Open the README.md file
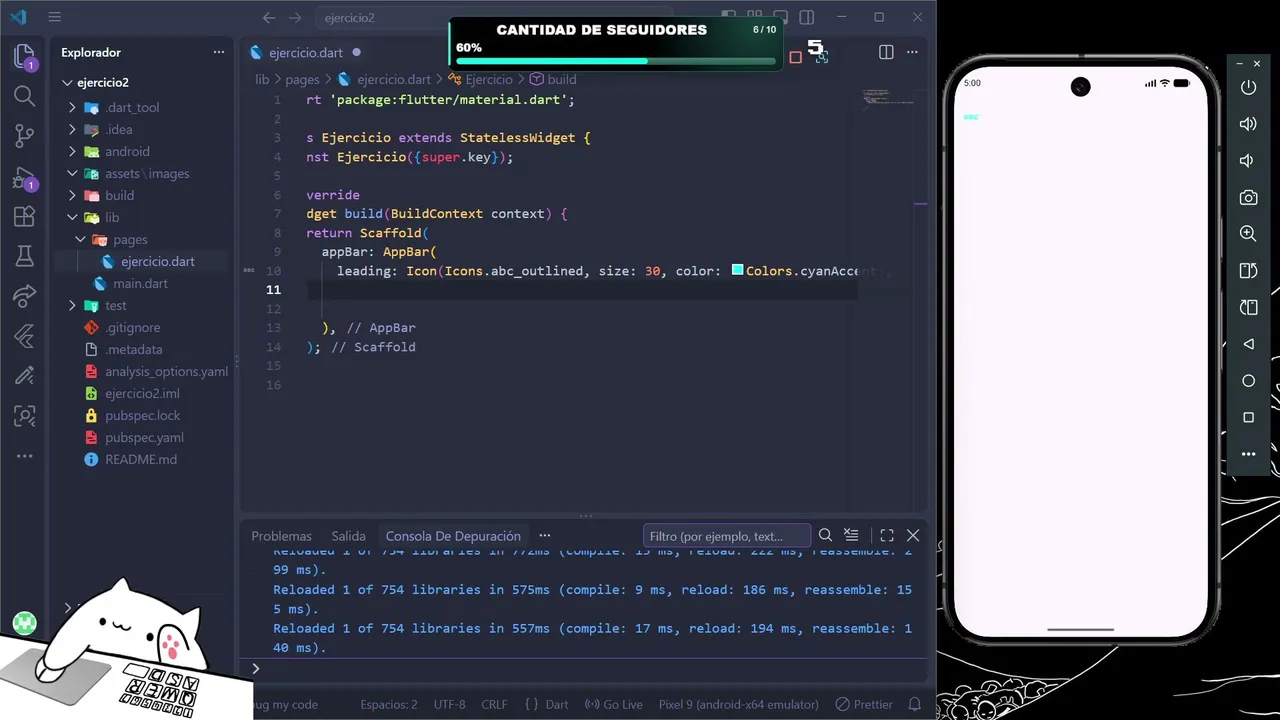Viewport: 1280px width, 720px height. pyautogui.click(x=139, y=459)
